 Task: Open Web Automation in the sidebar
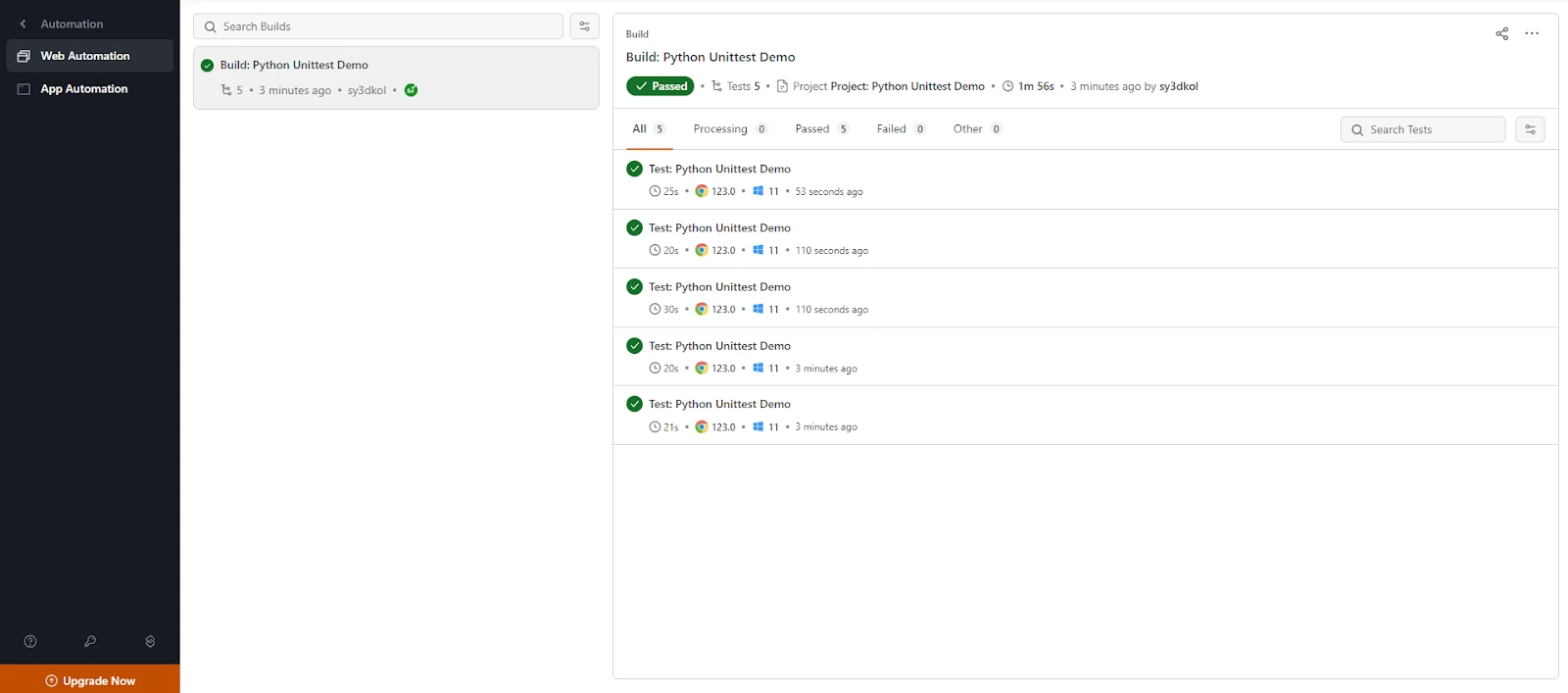click(85, 56)
